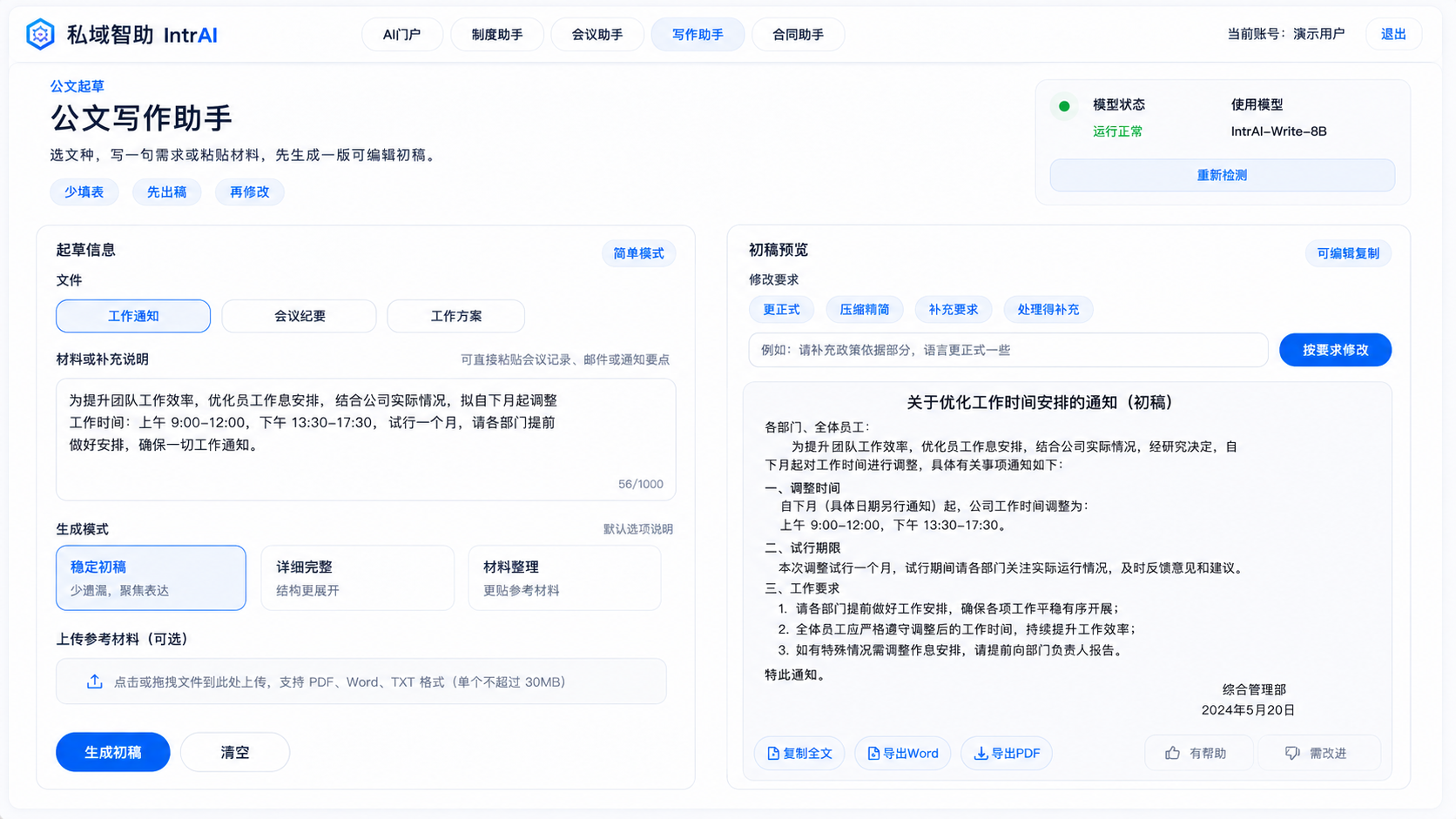Click the 清空 button
The height and width of the screenshot is (819, 1456).
pyautogui.click(x=235, y=752)
